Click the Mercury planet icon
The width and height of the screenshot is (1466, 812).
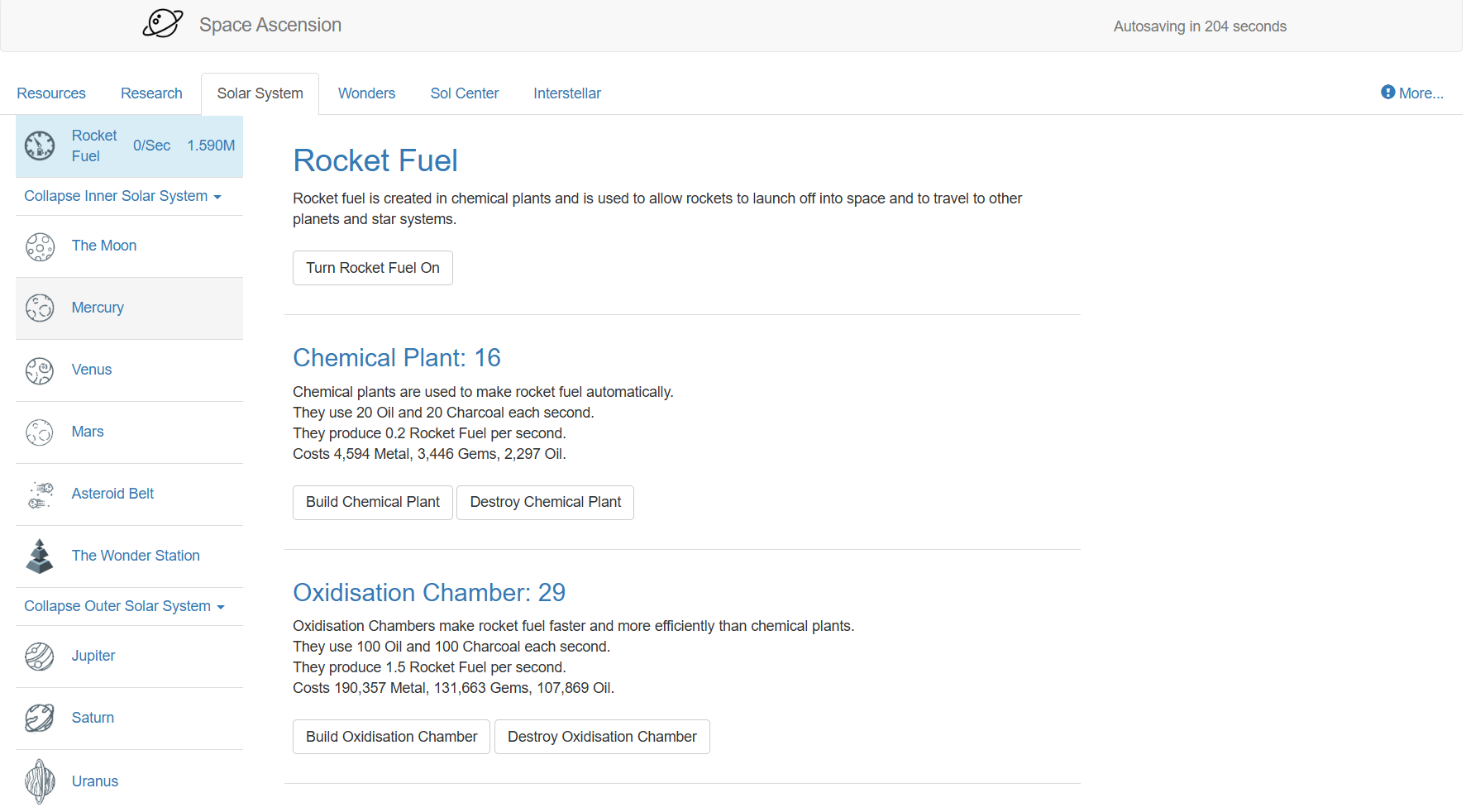[x=40, y=308]
